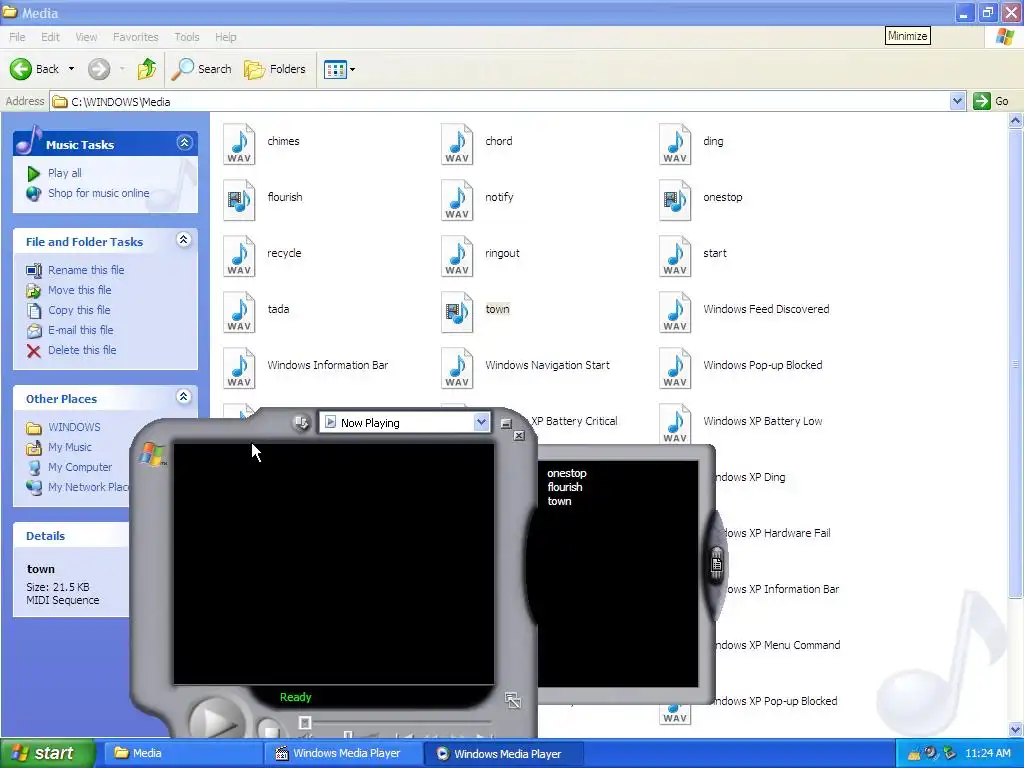Collapse the Music Tasks panel

pyautogui.click(x=185, y=142)
